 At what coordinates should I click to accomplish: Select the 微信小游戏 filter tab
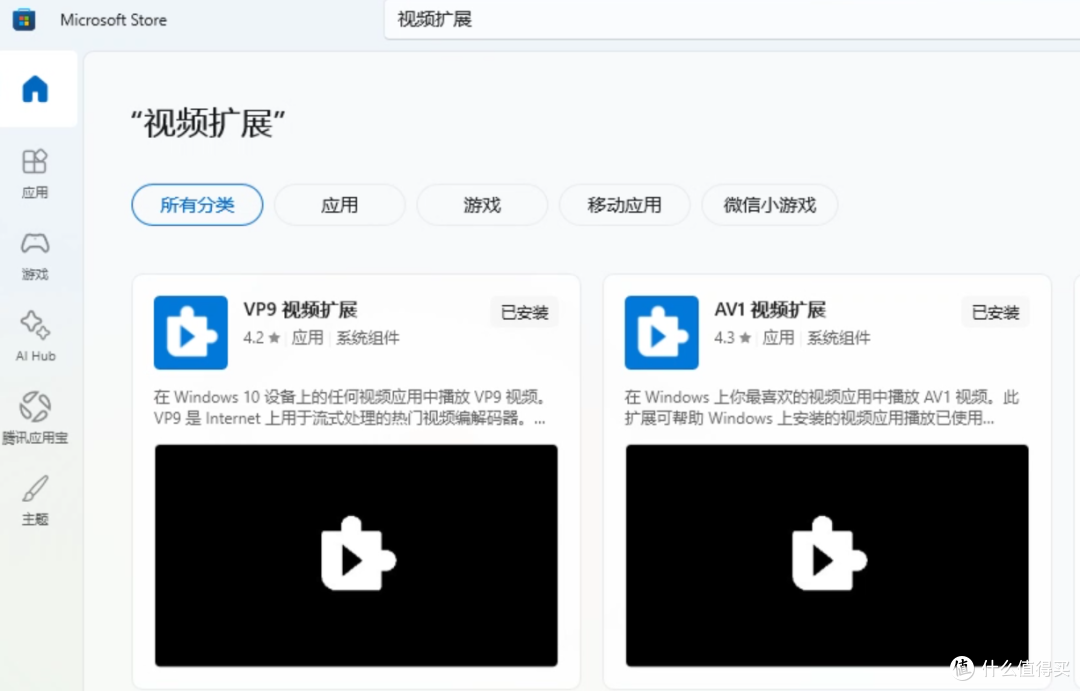pos(769,205)
